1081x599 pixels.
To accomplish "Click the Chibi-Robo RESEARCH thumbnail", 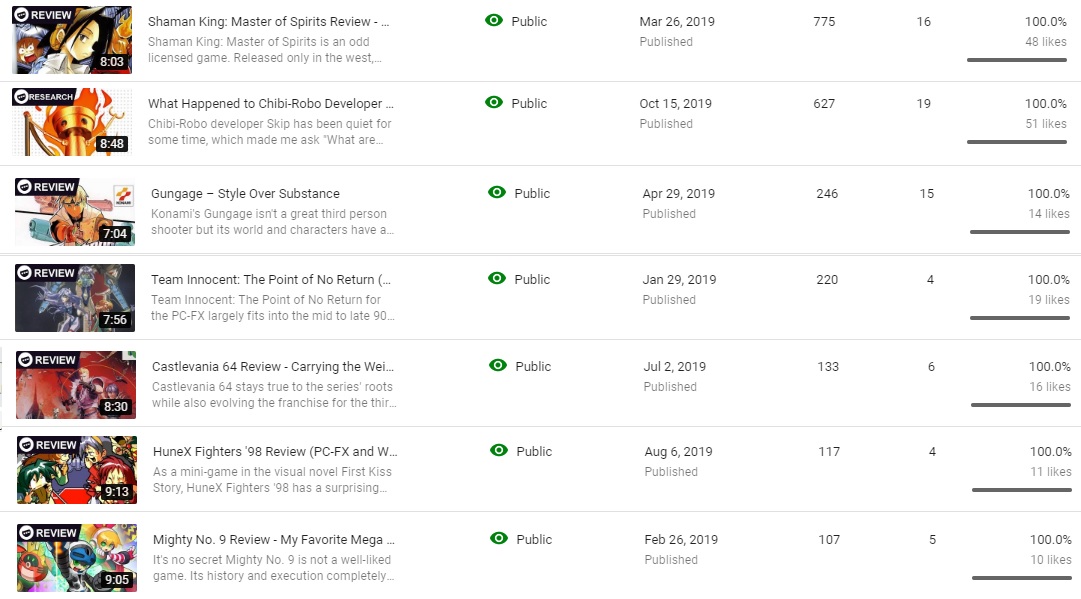I will click(71, 121).
